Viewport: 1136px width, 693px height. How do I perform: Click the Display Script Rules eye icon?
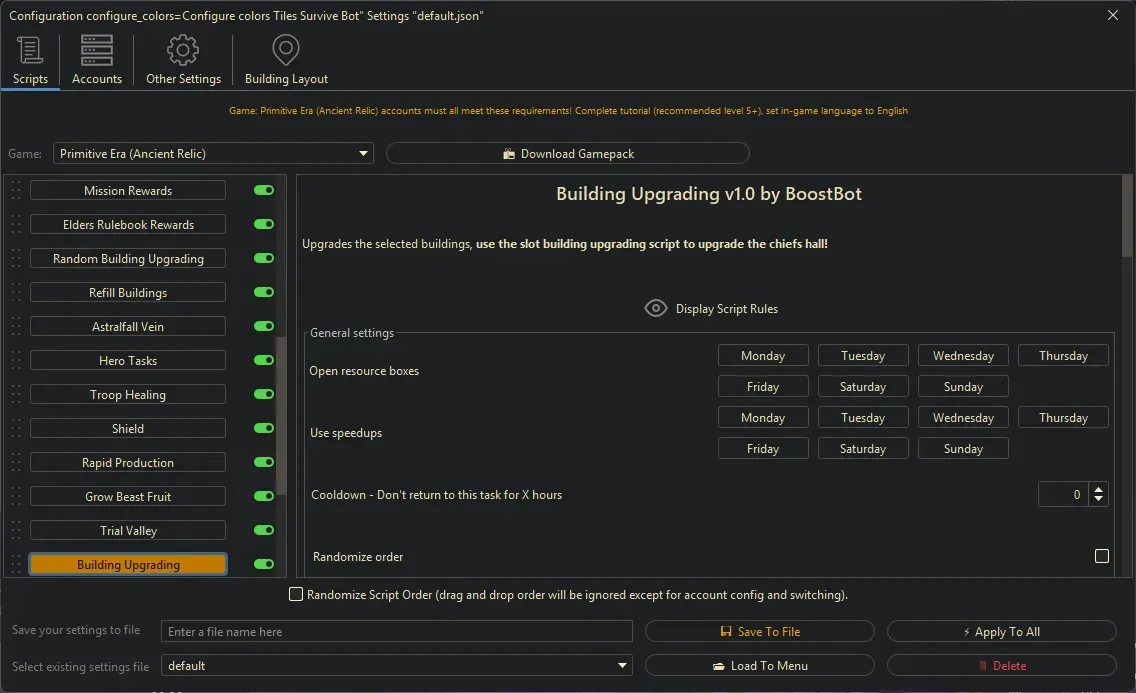tap(656, 308)
